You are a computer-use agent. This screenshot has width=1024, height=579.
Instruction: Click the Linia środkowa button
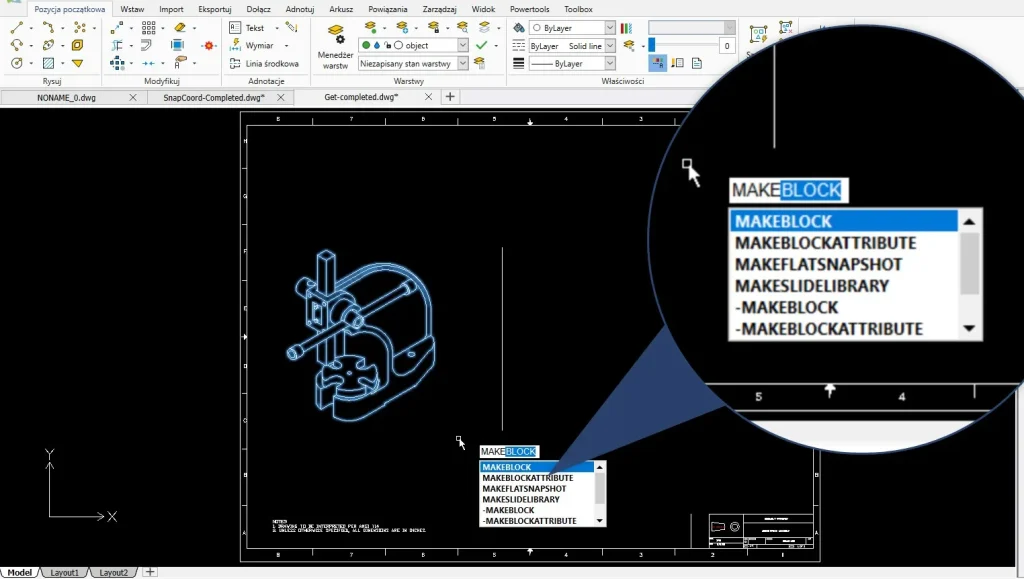[264, 63]
